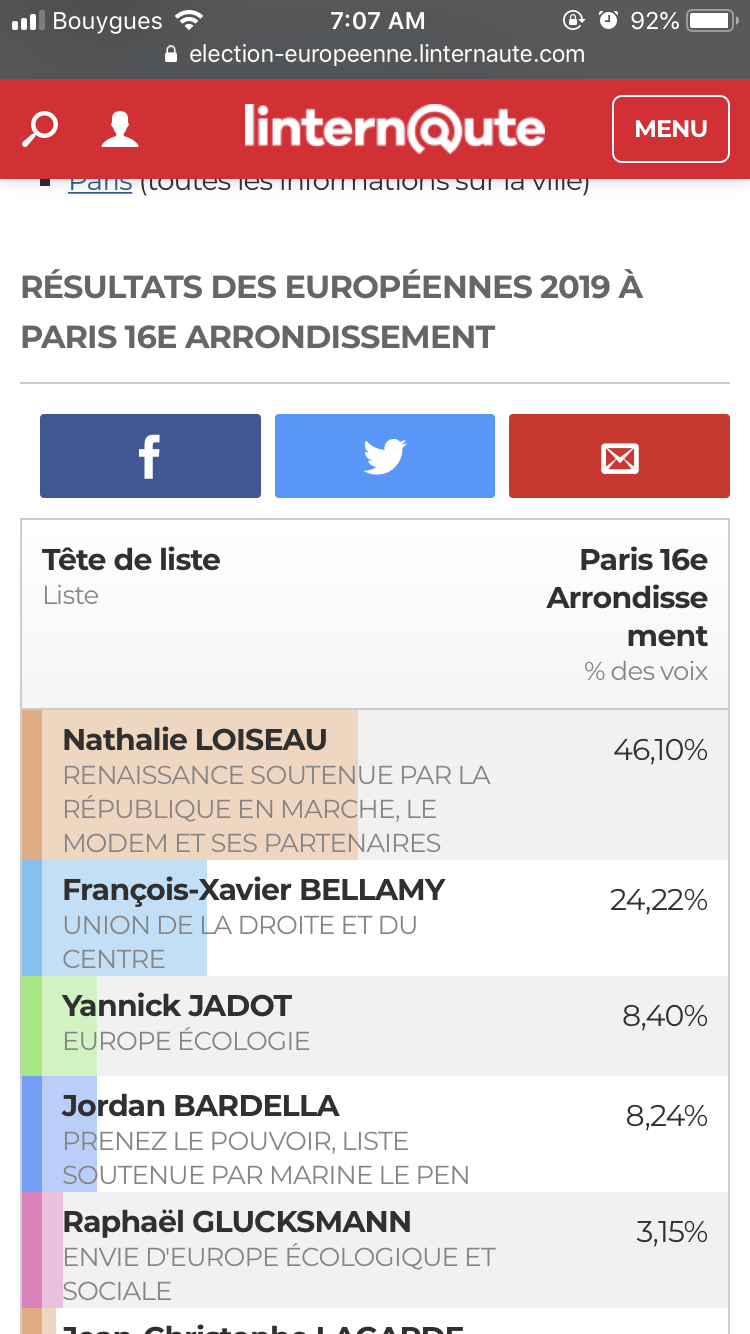Share results on Twitter bird icon
The width and height of the screenshot is (750, 1334).
385,456
